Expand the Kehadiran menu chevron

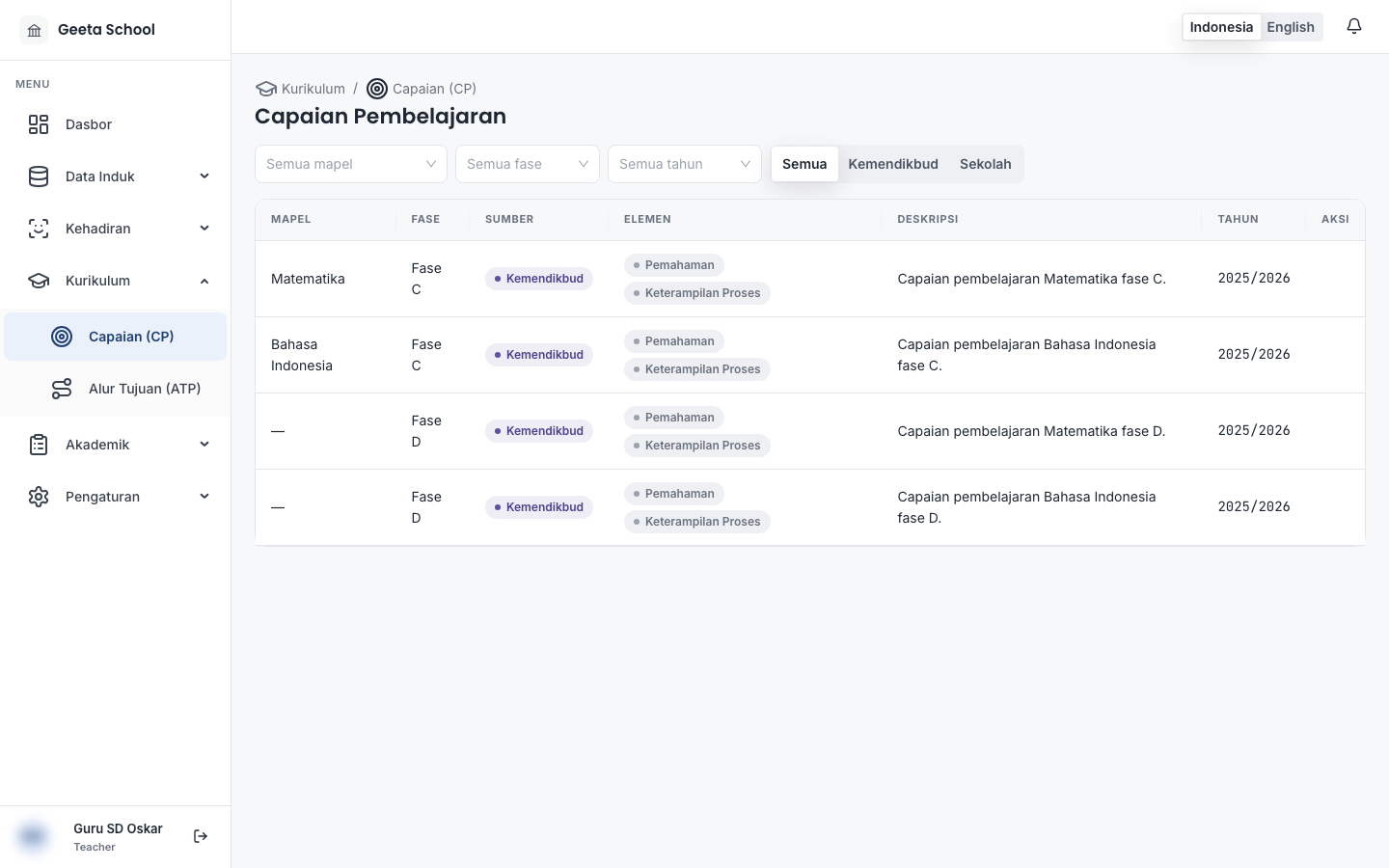click(204, 229)
